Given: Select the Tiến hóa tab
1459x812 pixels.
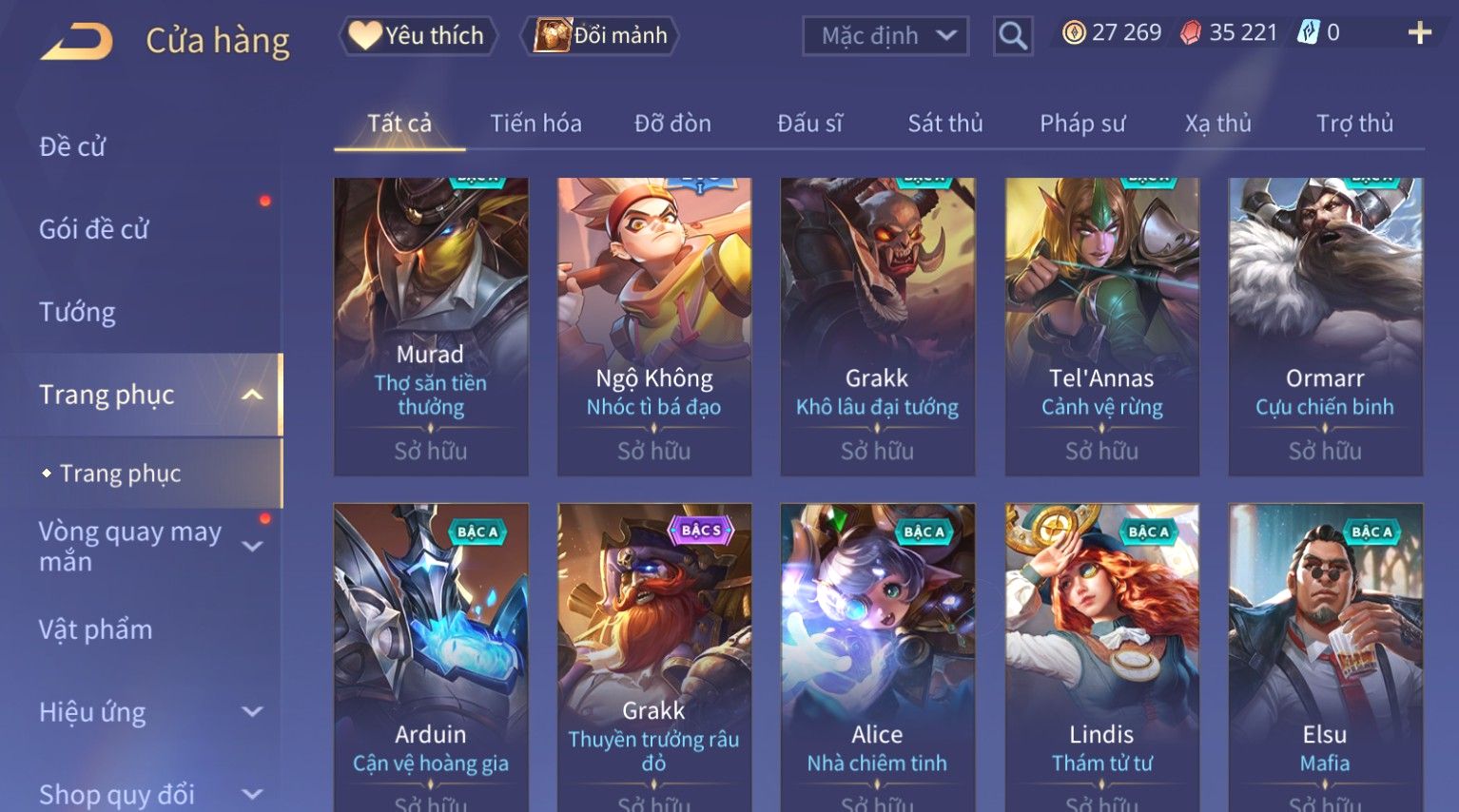Looking at the screenshot, I should tap(535, 124).
